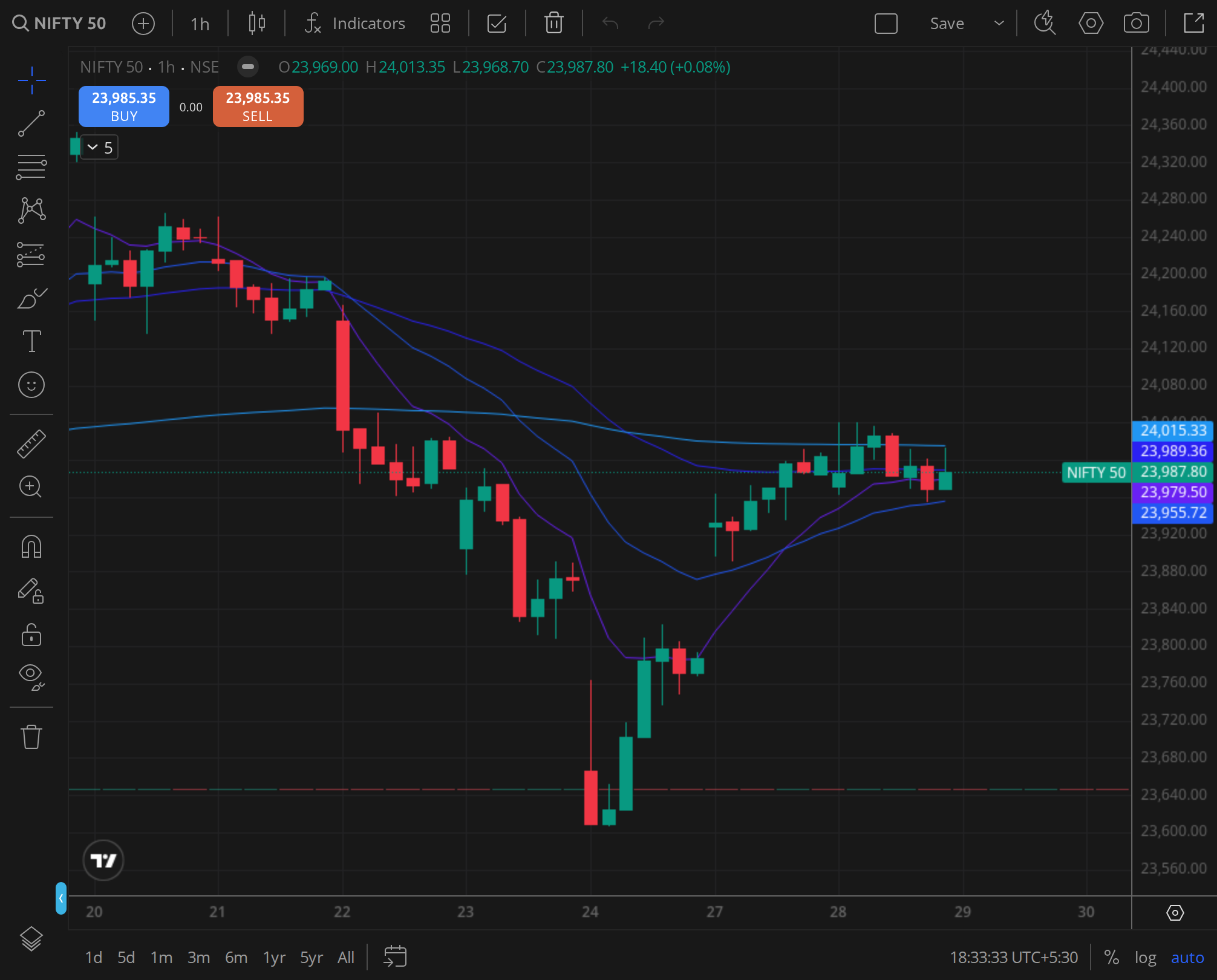Save the chart layout
1217x980 pixels.
pyautogui.click(x=947, y=24)
